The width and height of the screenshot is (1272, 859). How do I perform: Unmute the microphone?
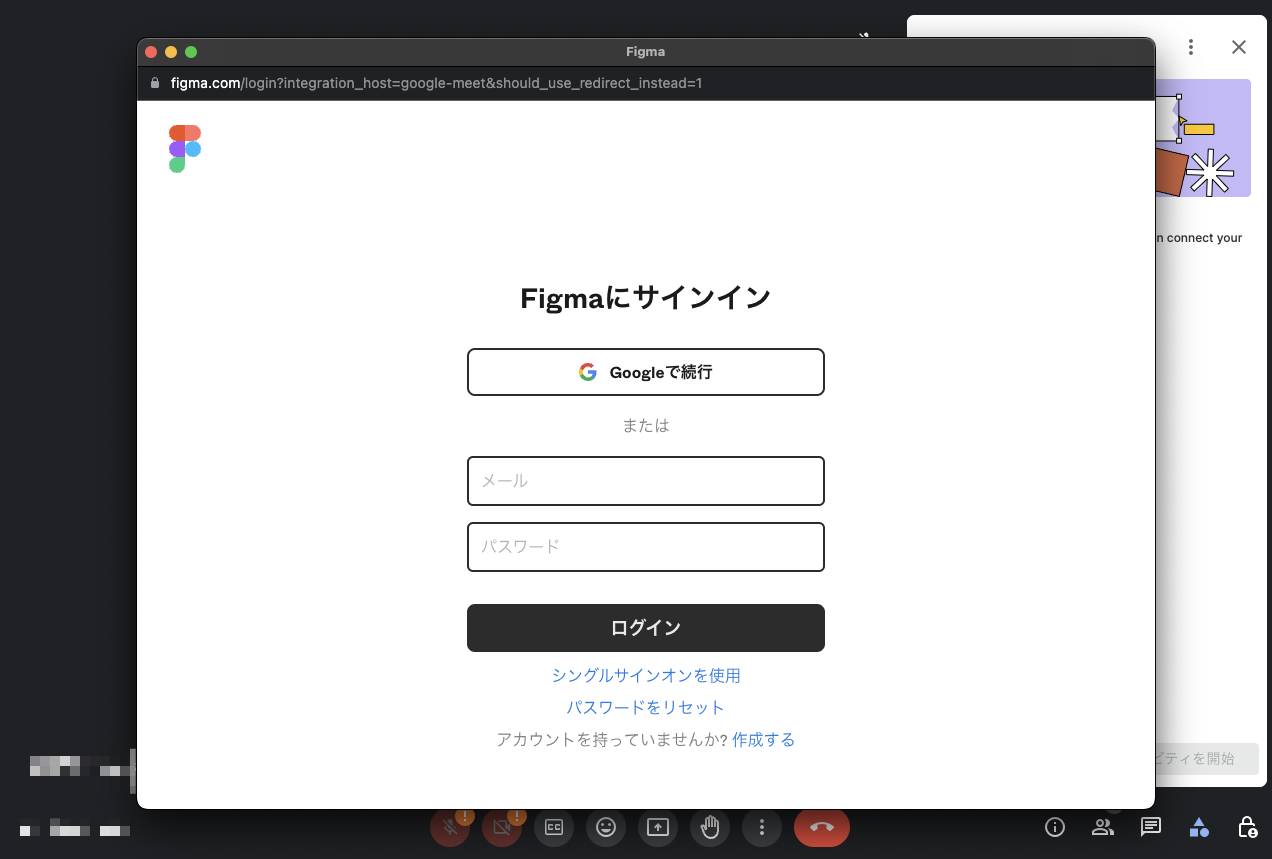450,827
